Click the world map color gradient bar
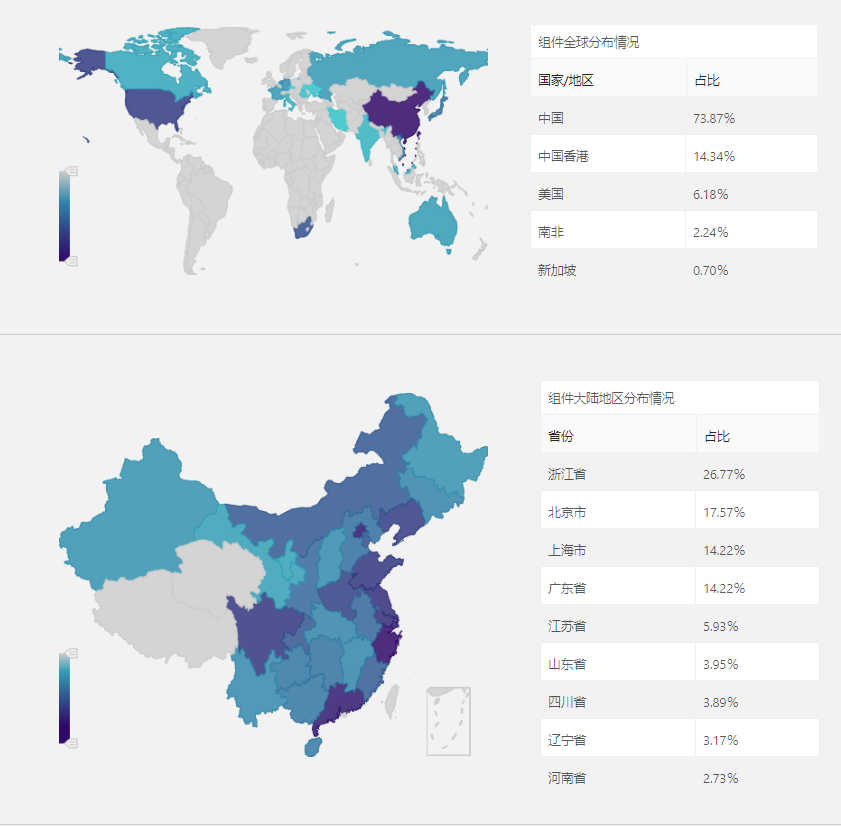The width and height of the screenshot is (841, 826). (x=64, y=216)
